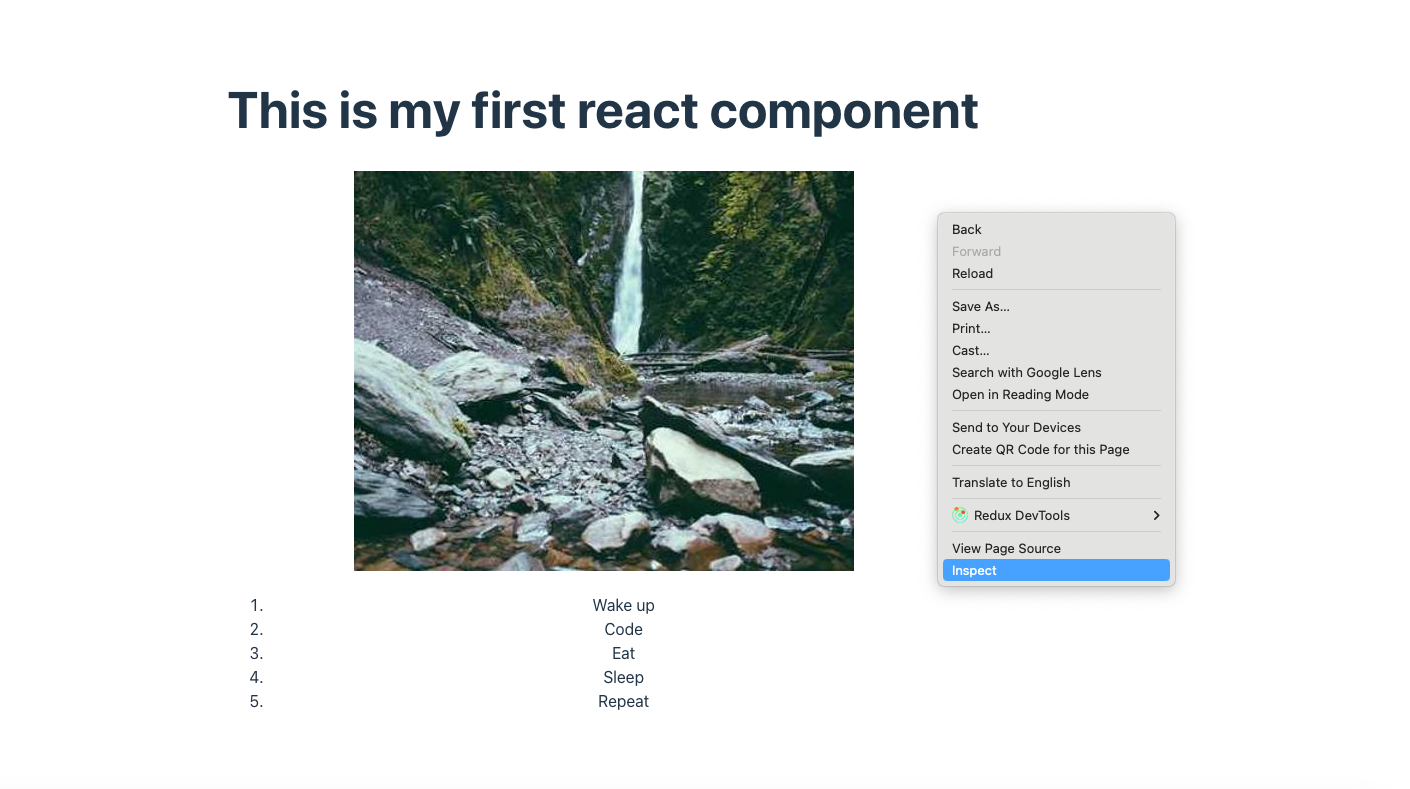Select the heading text of the component
Screen dimensions: 1410x789
tap(602, 111)
